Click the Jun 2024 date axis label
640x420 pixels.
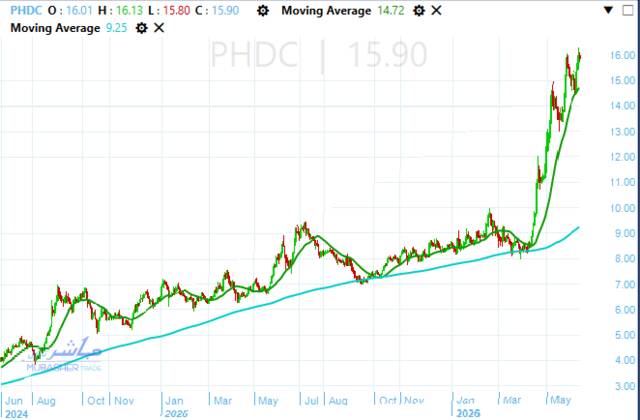pyautogui.click(x=16, y=407)
